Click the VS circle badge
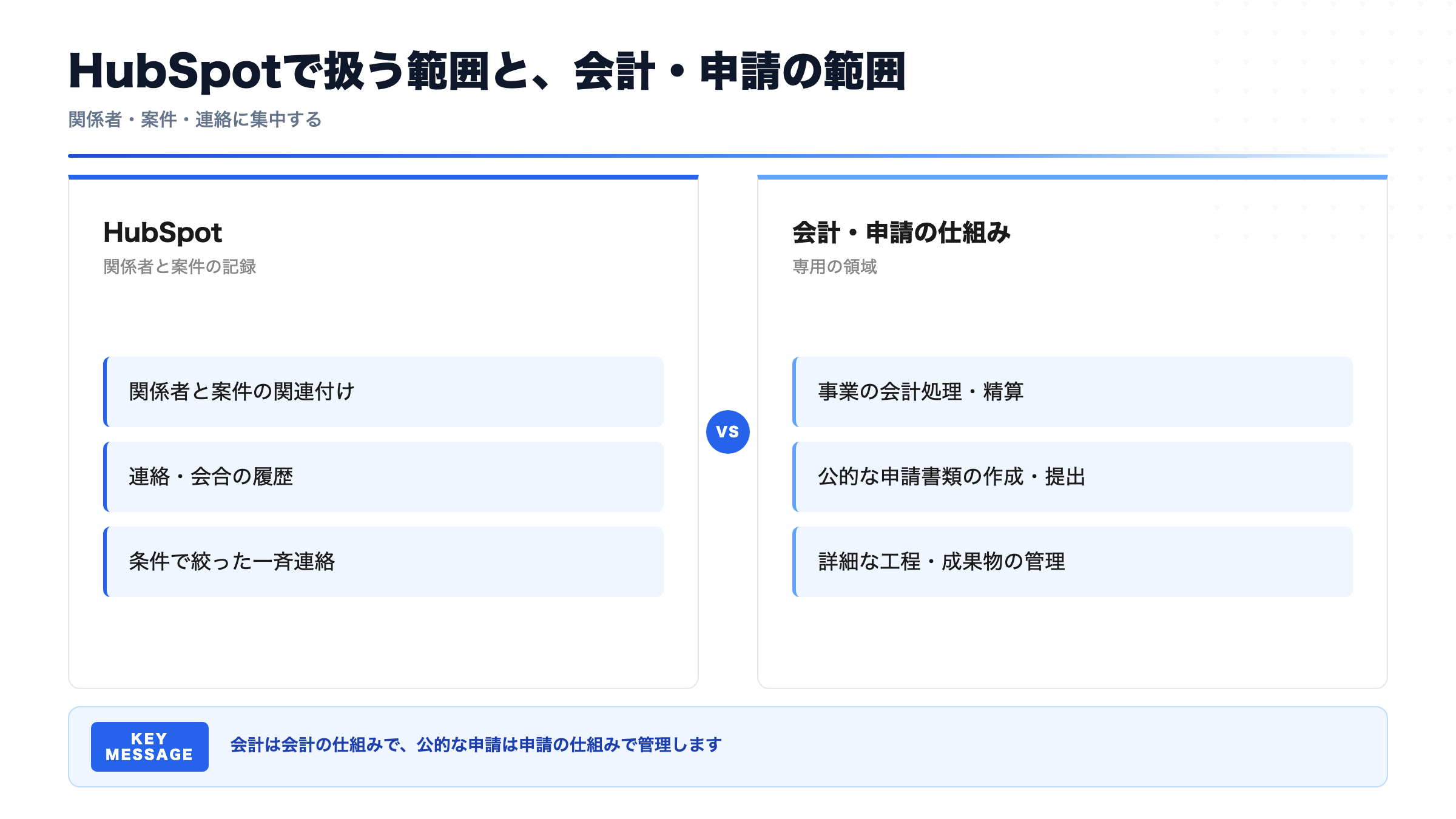 (727, 431)
